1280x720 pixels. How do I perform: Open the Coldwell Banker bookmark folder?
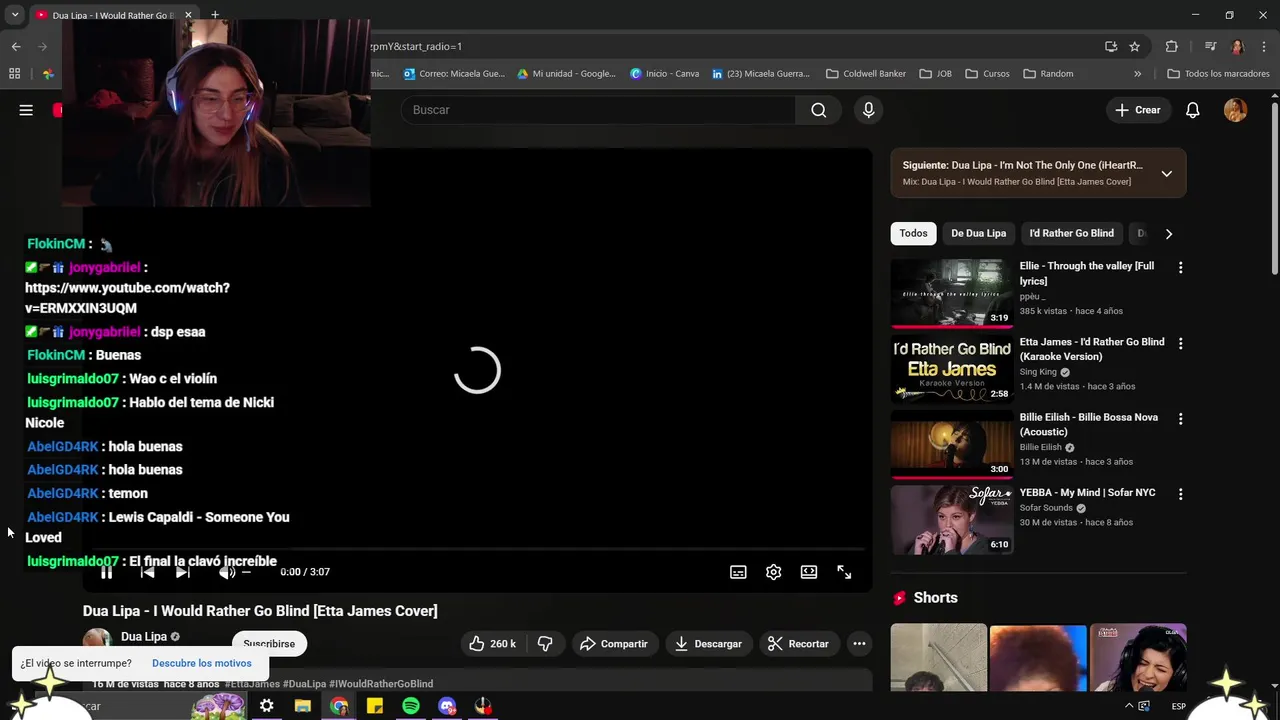[867, 73]
